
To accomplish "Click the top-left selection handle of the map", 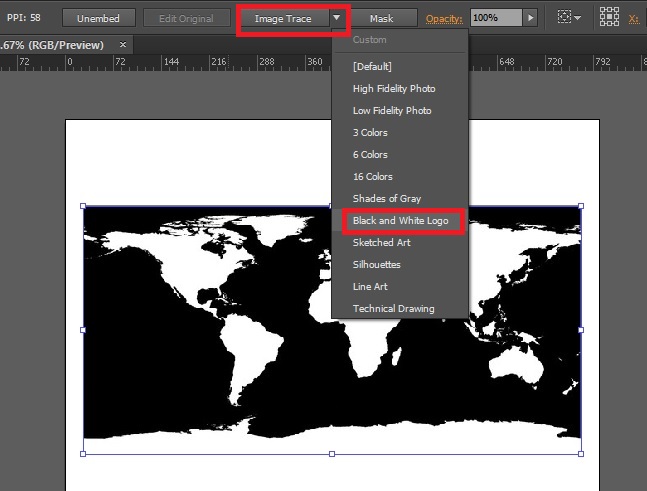I will [x=83, y=206].
